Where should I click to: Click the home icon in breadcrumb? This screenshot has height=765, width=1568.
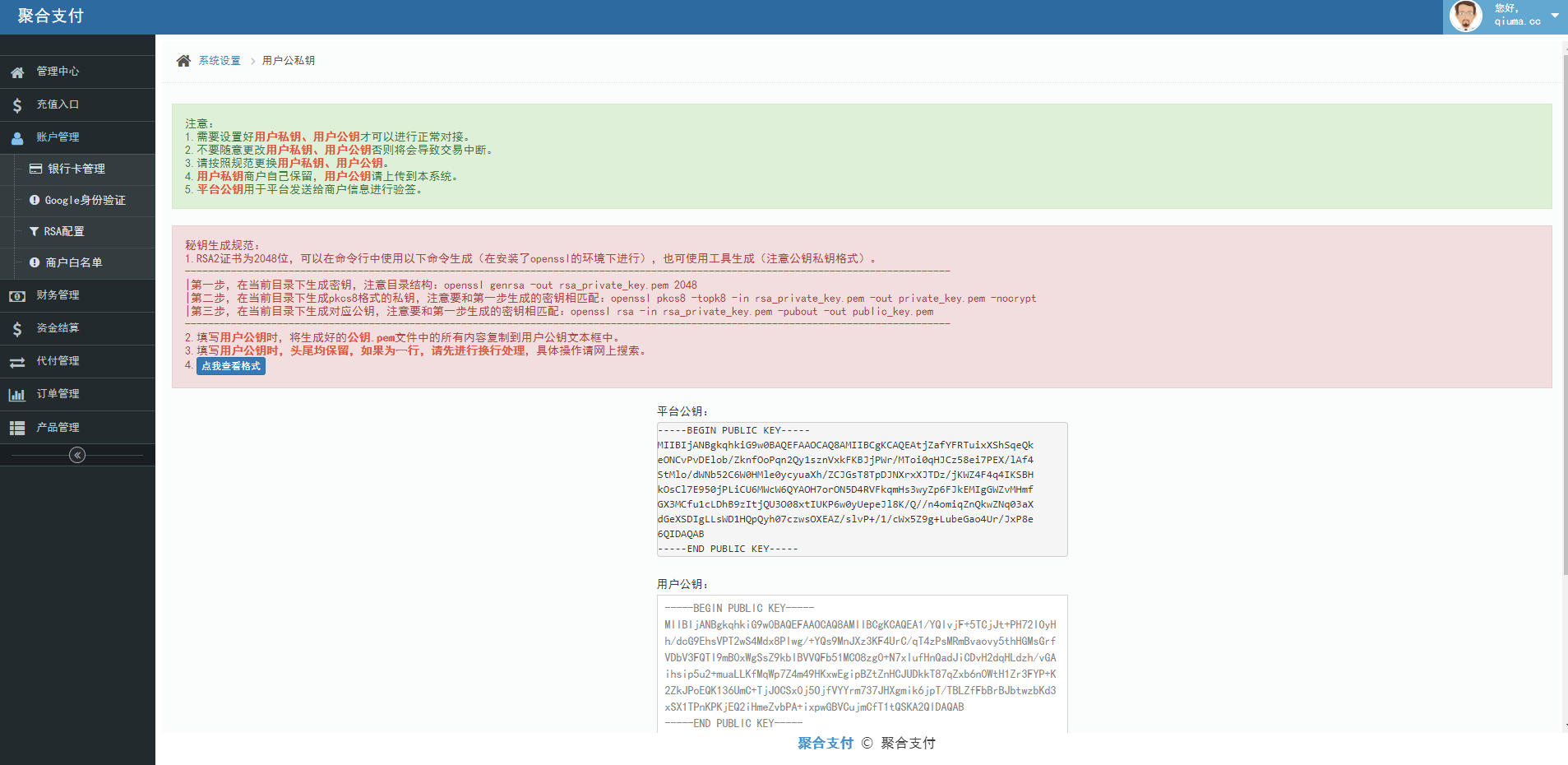[183, 61]
